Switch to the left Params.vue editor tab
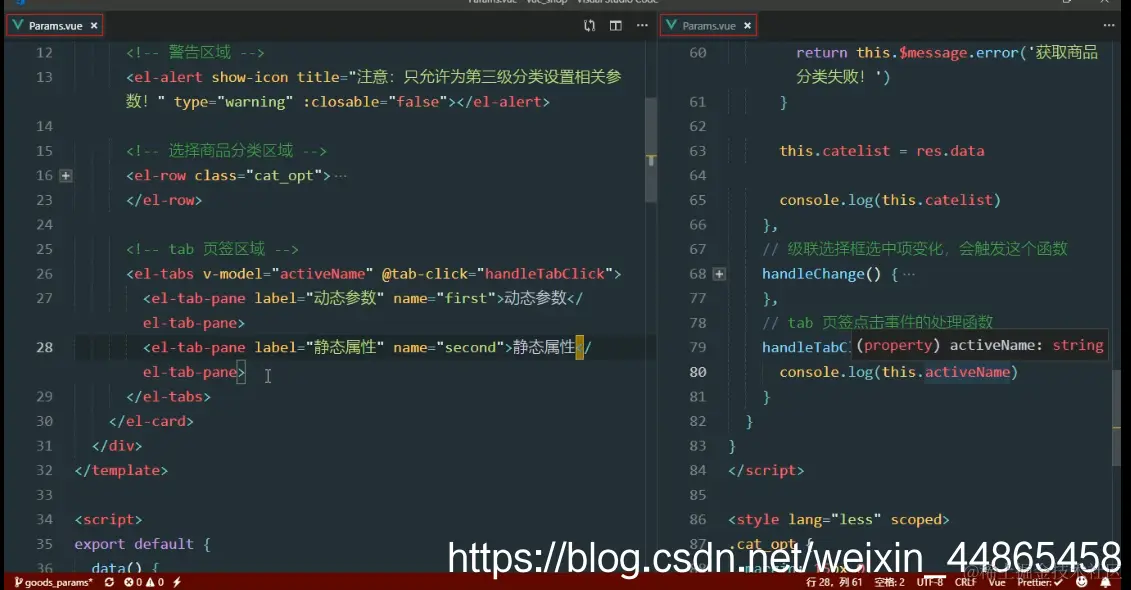Image resolution: width=1131 pixels, height=590 pixels. click(55, 26)
